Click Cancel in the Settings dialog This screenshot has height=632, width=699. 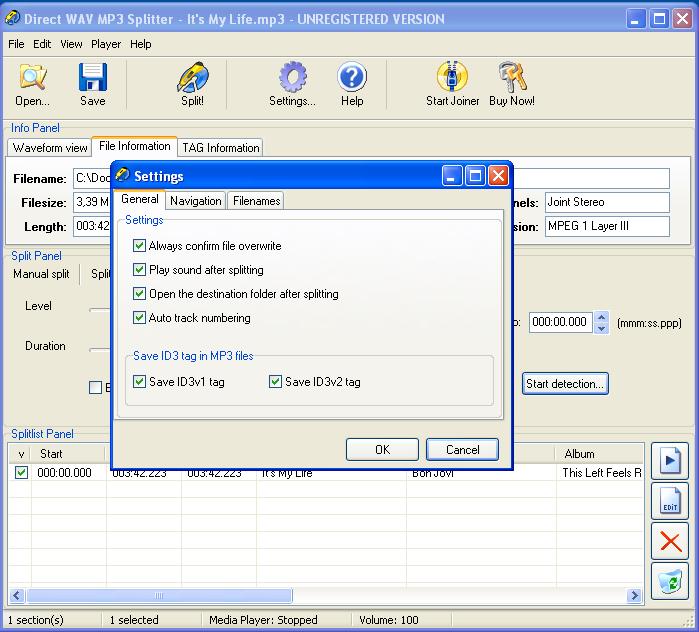(x=462, y=449)
